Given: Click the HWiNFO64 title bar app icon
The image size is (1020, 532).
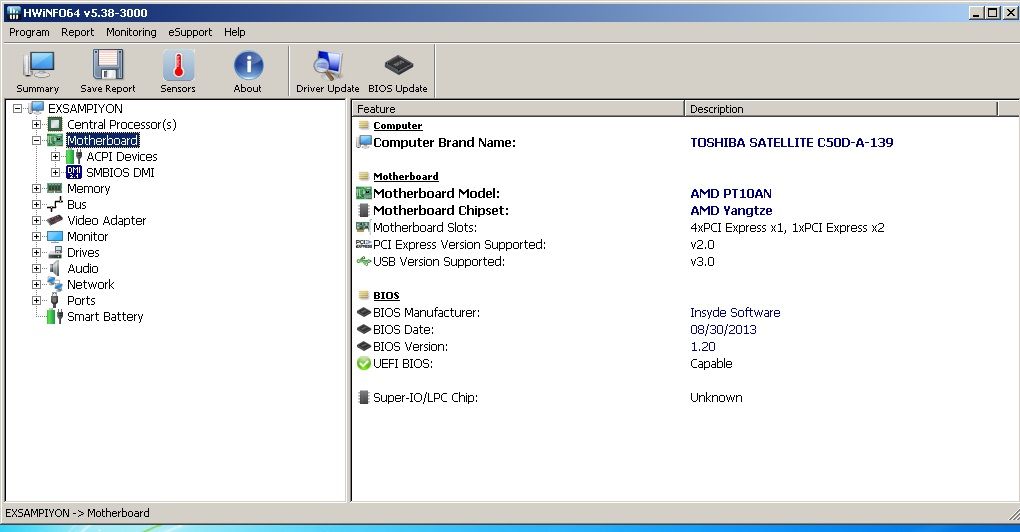Looking at the screenshot, I should tap(12, 12).
